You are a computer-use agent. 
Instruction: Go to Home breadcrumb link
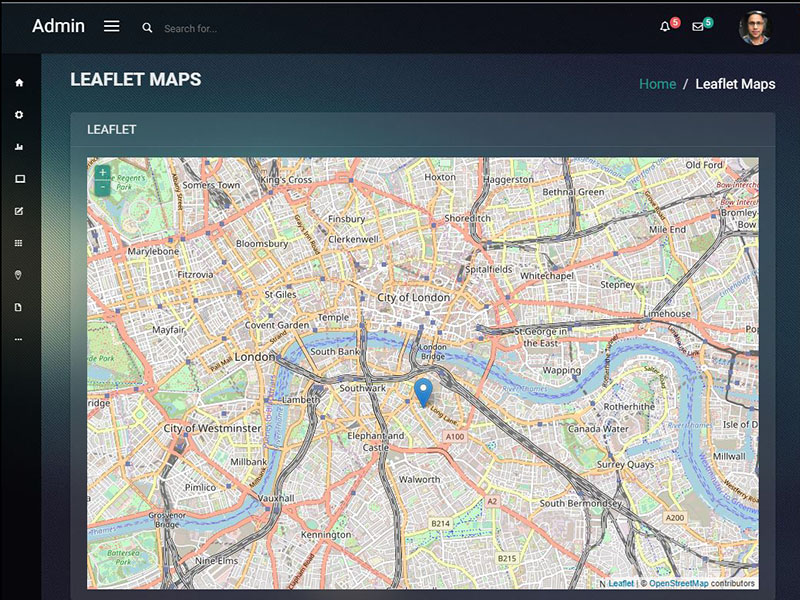click(658, 84)
